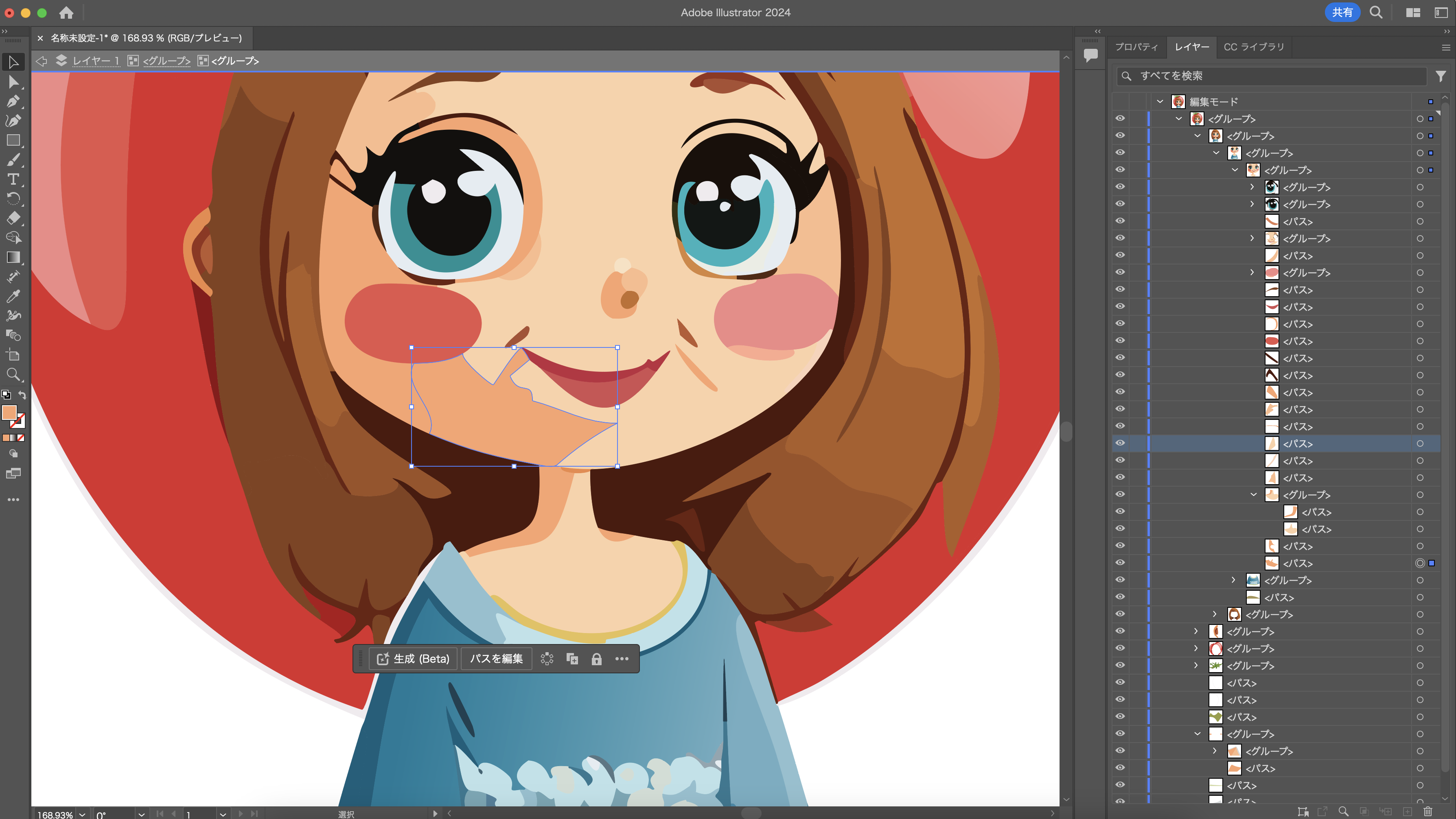Select the 名称未設定-1 document tab
This screenshot has height=819, width=1456.
(x=146, y=38)
